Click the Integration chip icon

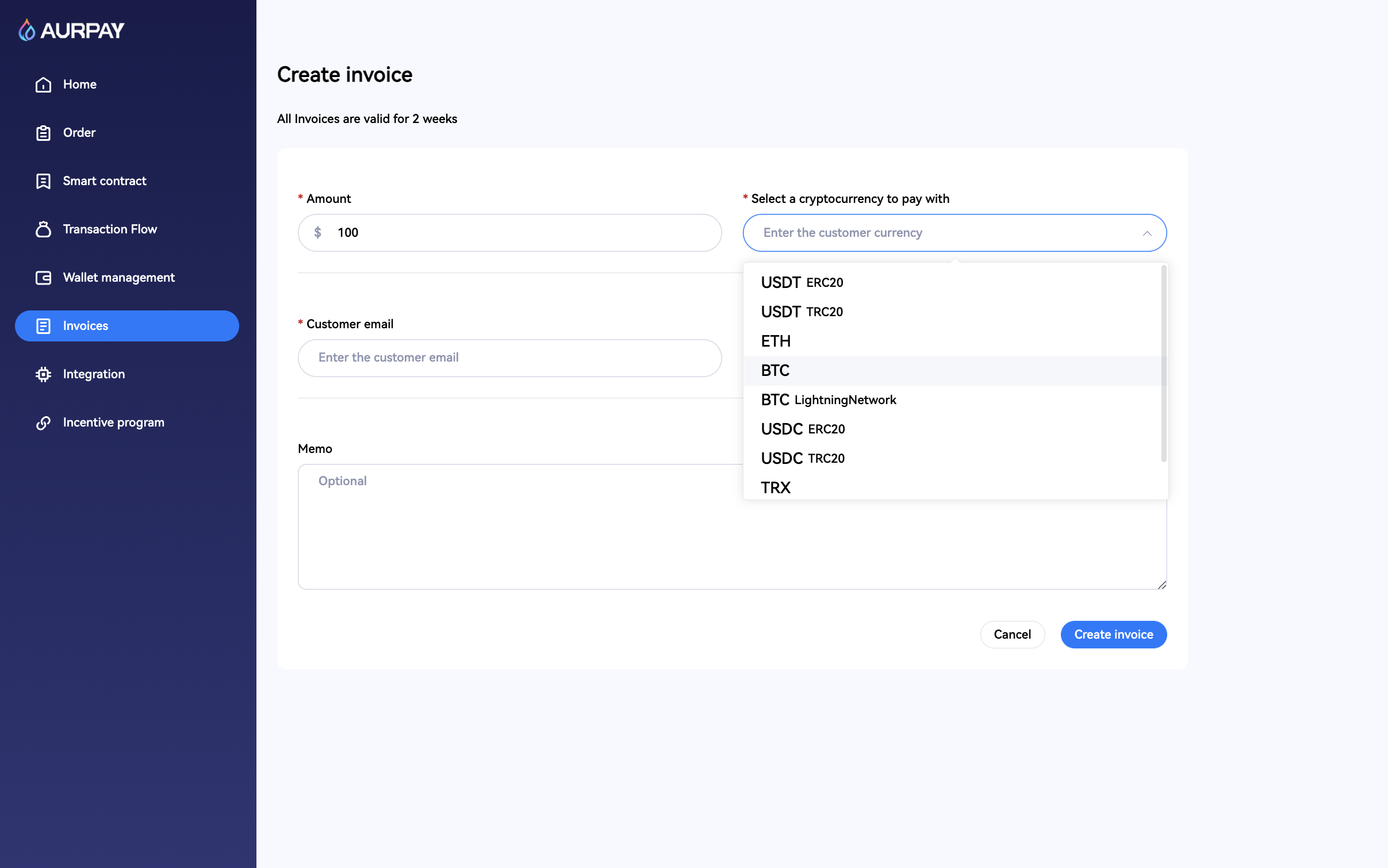tap(43, 374)
